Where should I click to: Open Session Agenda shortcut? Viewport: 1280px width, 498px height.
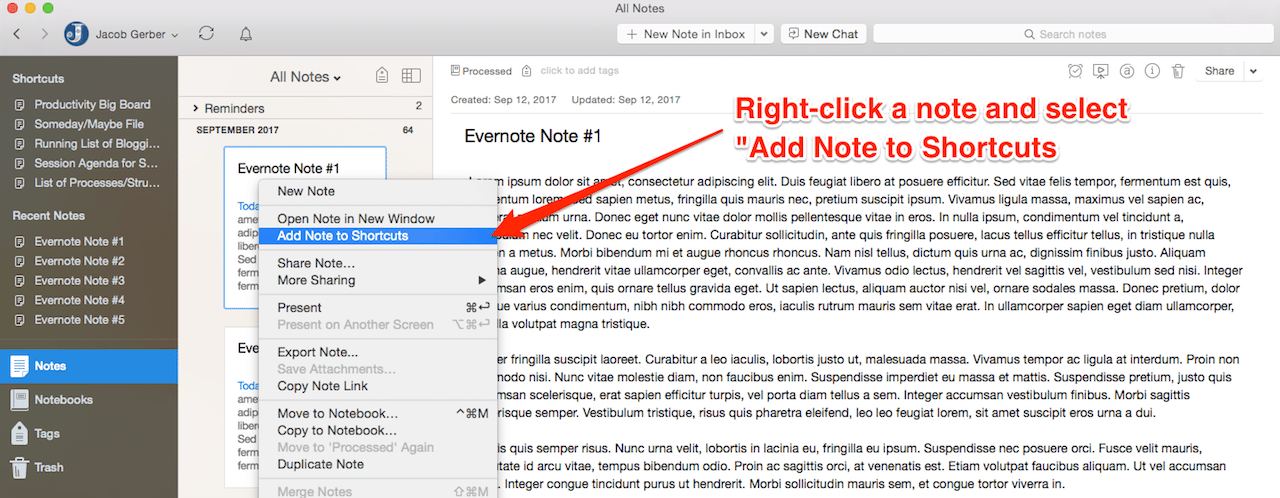pos(96,163)
